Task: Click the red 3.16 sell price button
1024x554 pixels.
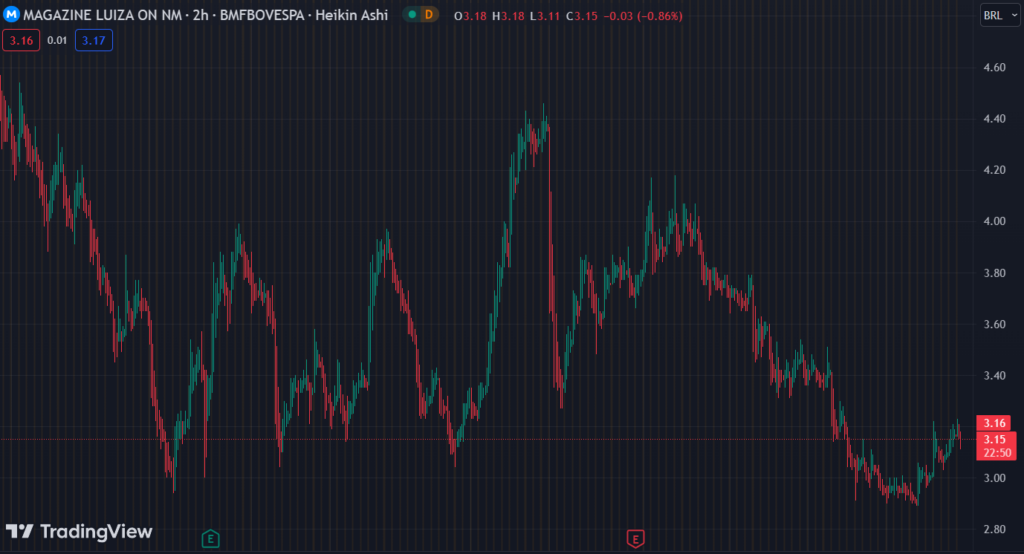Action: click(21, 41)
